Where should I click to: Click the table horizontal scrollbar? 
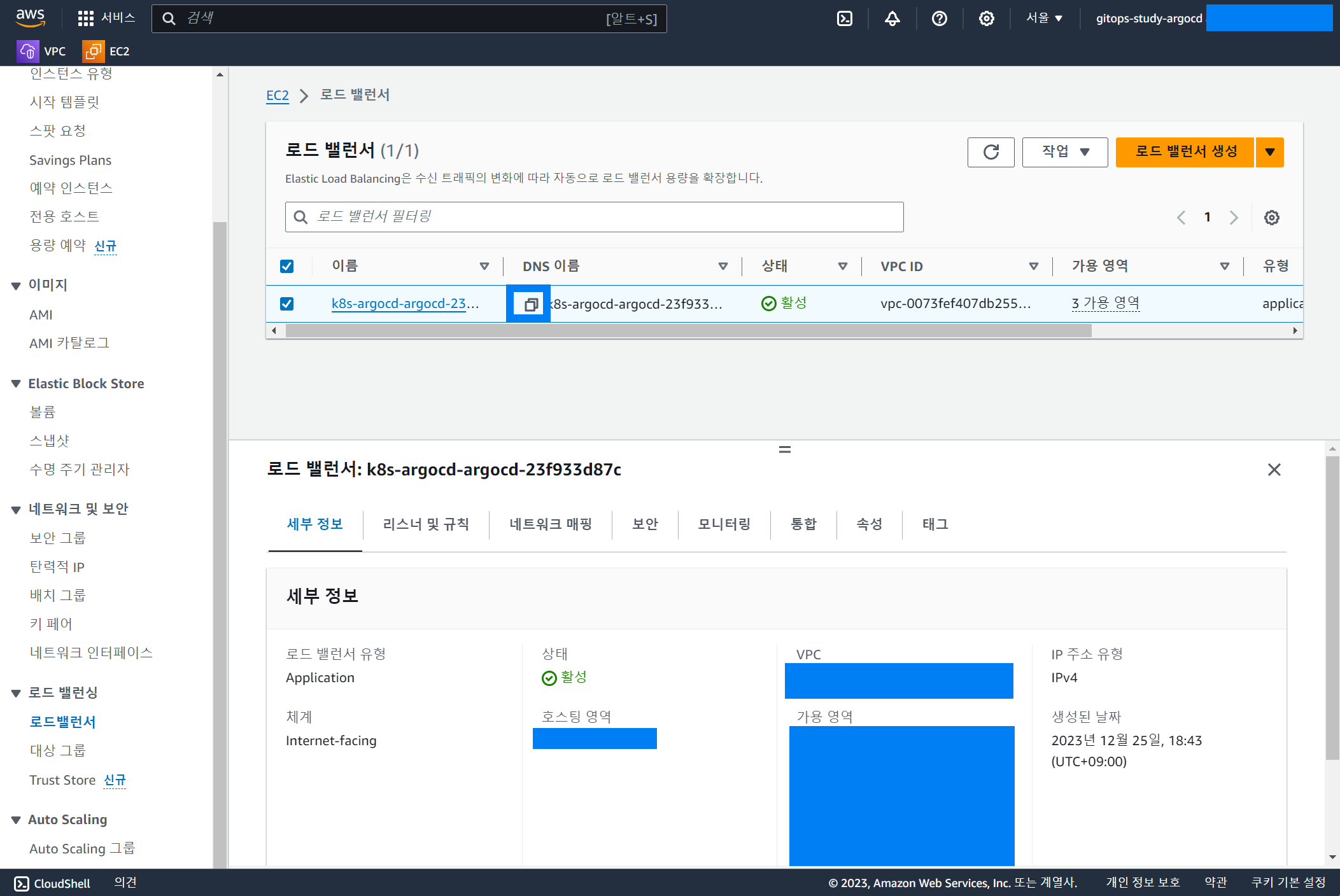click(x=688, y=331)
